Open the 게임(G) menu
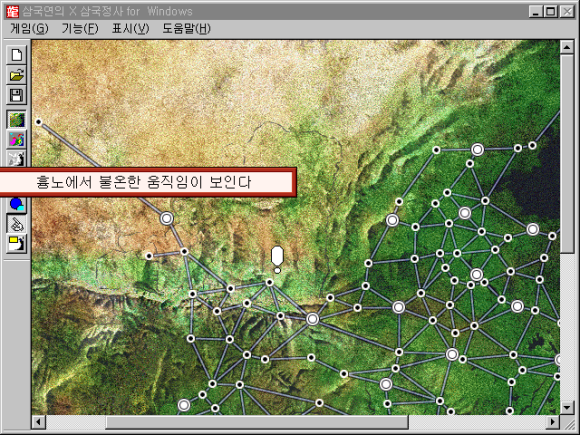580x435 pixels. (29, 28)
